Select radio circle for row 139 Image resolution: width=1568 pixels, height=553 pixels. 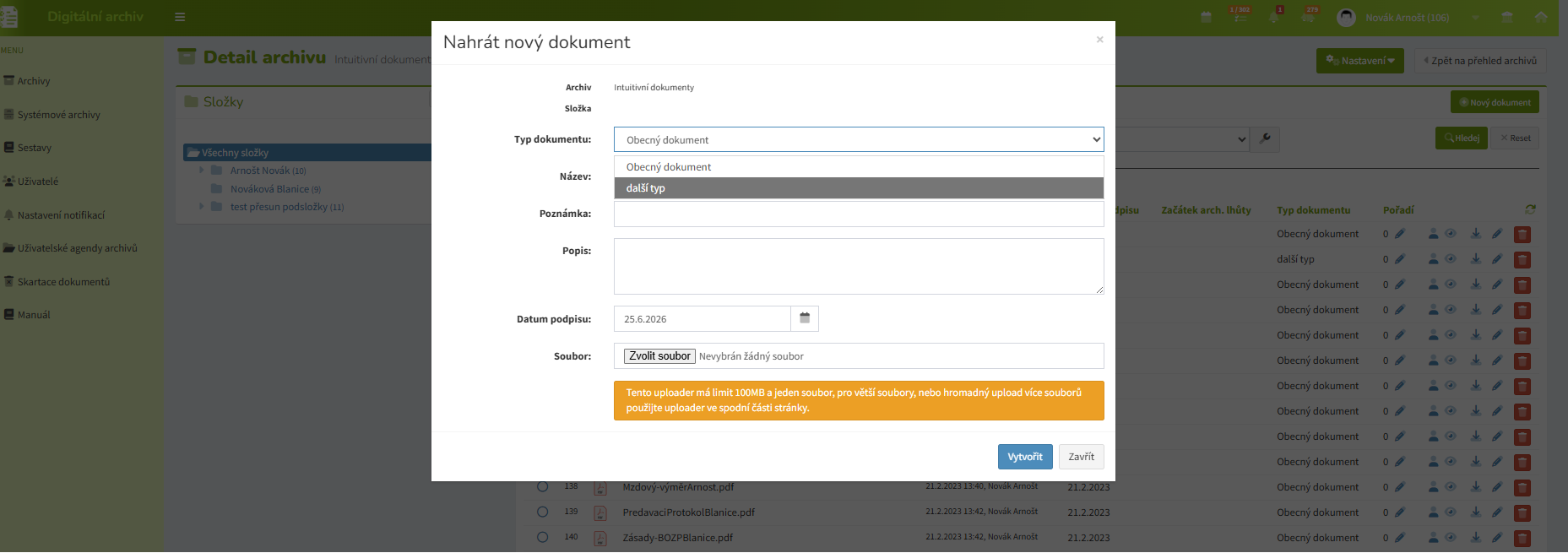[x=543, y=512]
